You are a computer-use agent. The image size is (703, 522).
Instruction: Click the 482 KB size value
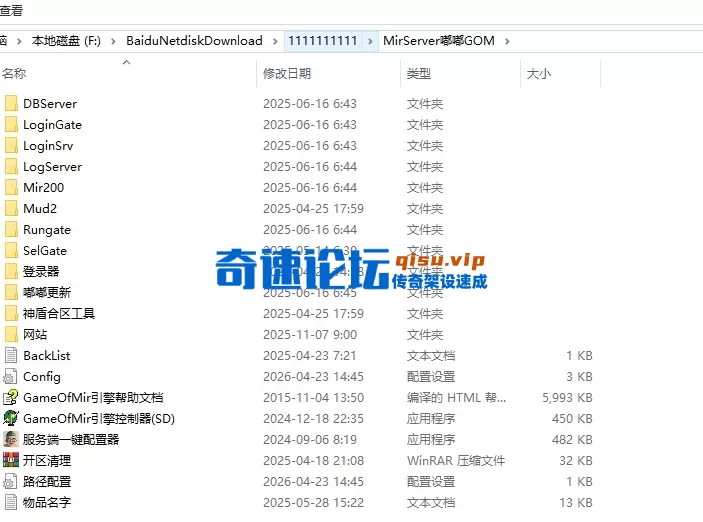click(572, 439)
